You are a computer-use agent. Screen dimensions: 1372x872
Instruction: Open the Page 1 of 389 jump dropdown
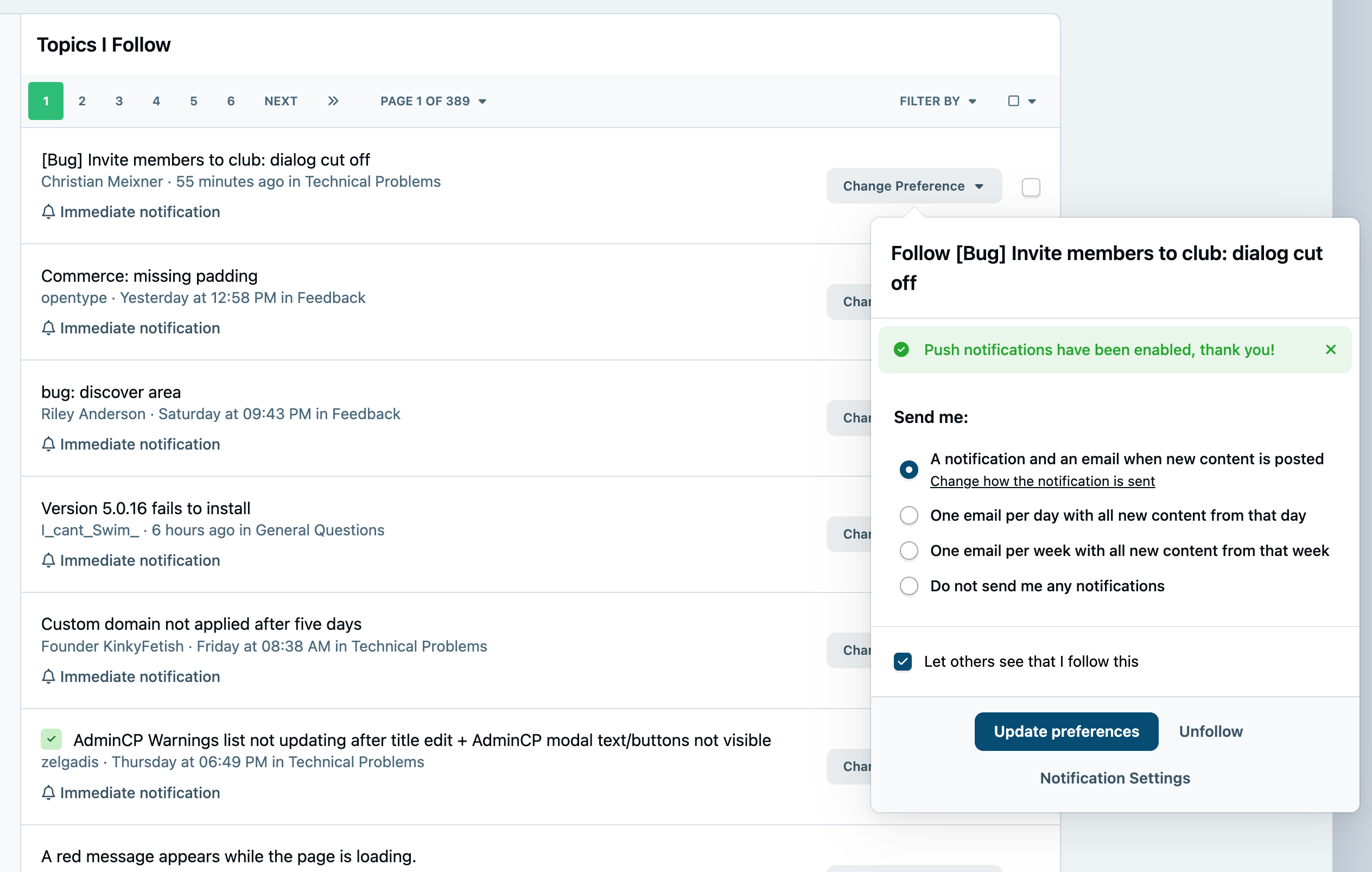(433, 101)
